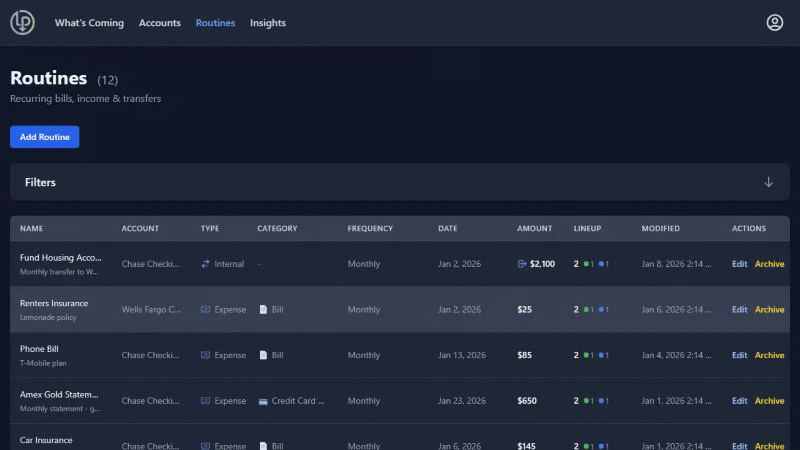This screenshot has width=800, height=450.
Task: Click the Bill icon in the Renters Insurance row
Action: [x=263, y=310]
